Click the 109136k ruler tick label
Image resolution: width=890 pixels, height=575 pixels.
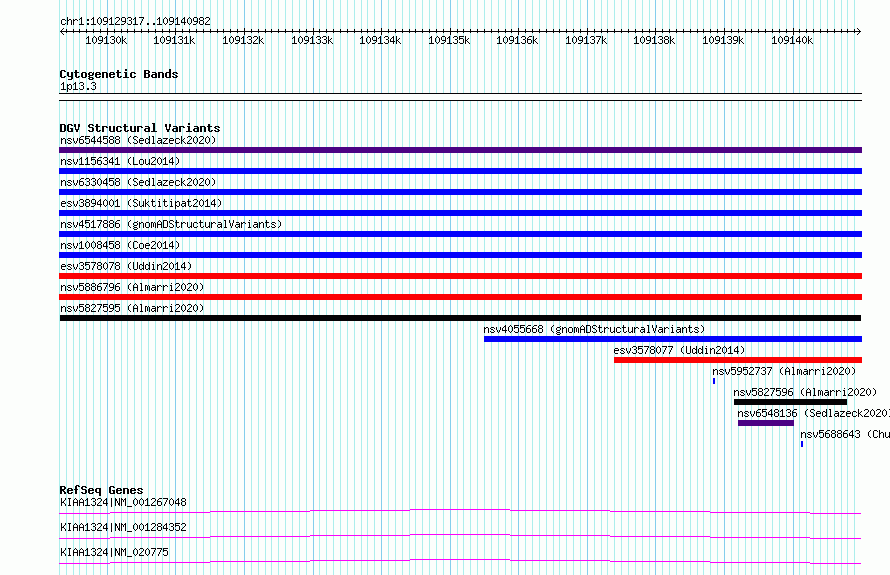pos(517,40)
